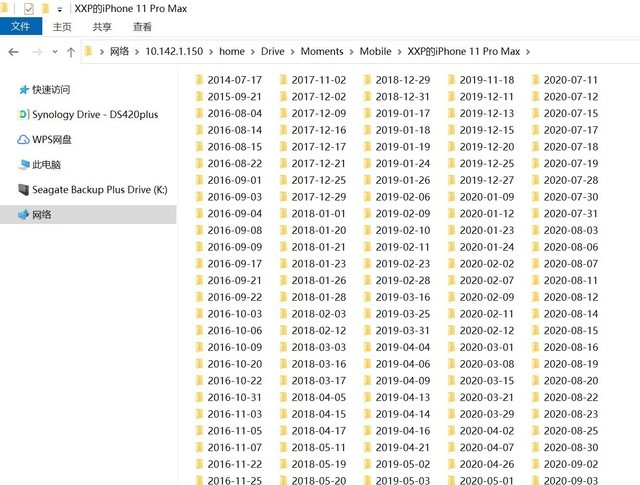Select folder 2018-12-29

tap(403, 80)
